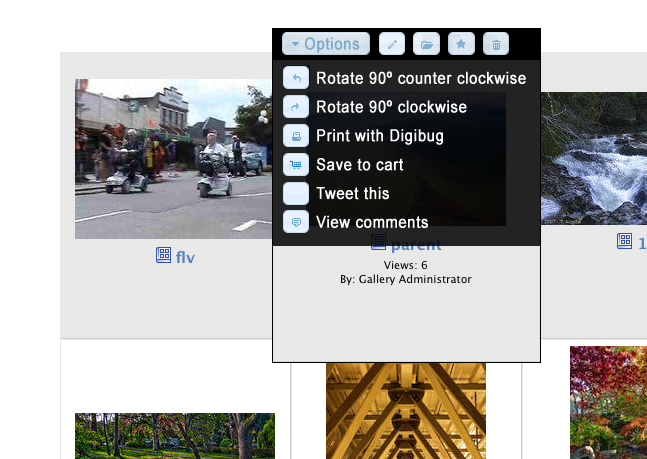Viewport: 647px width, 459px height.
Task: Open the golden bridge trusses thumbnail
Action: (406, 411)
